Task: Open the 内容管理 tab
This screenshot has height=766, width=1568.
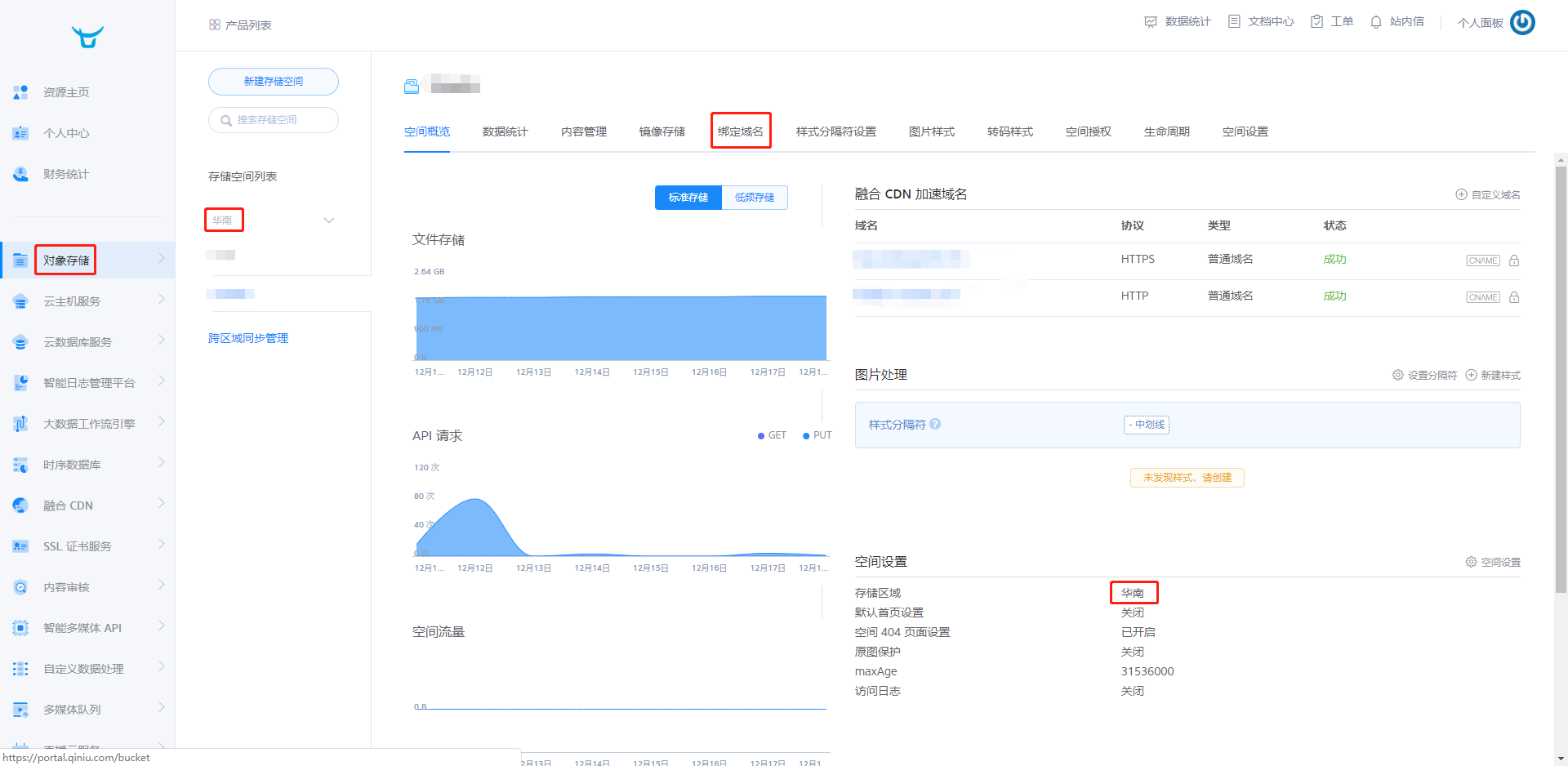Action: (x=584, y=131)
